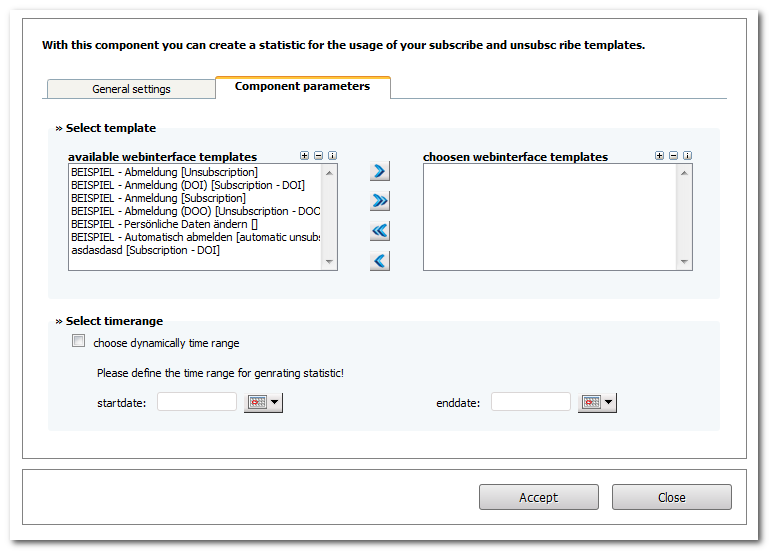The image size is (769, 551).
Task: Click plus icon above available templates list
Action: pos(305,156)
